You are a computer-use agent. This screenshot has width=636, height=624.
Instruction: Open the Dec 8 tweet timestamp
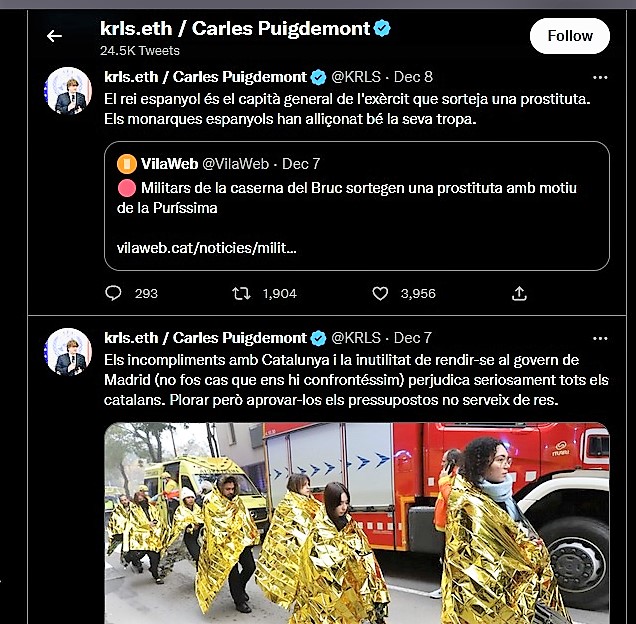(x=413, y=77)
